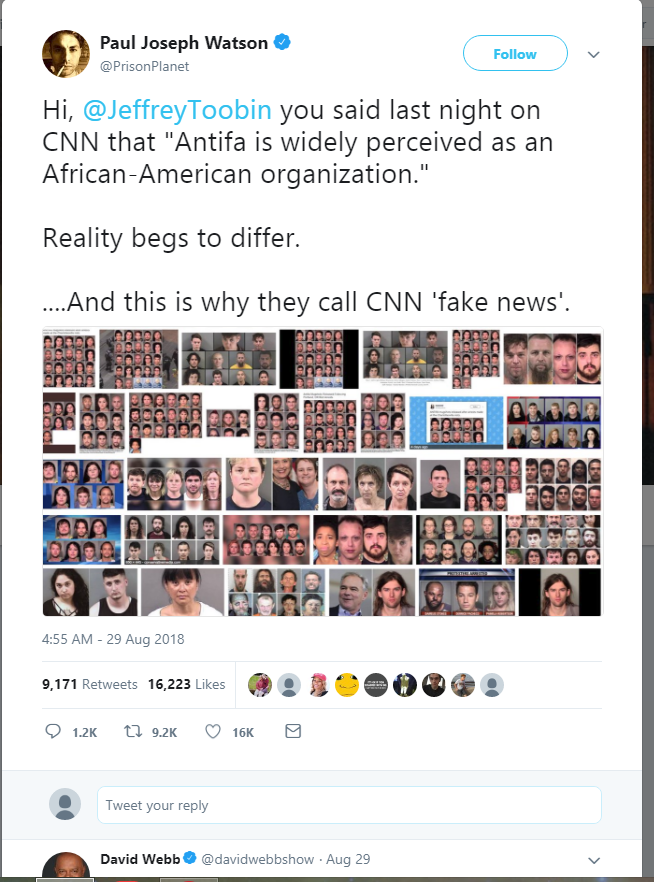
Task: Open Paul Joseph Watson's profile avatar
Action: [66, 54]
